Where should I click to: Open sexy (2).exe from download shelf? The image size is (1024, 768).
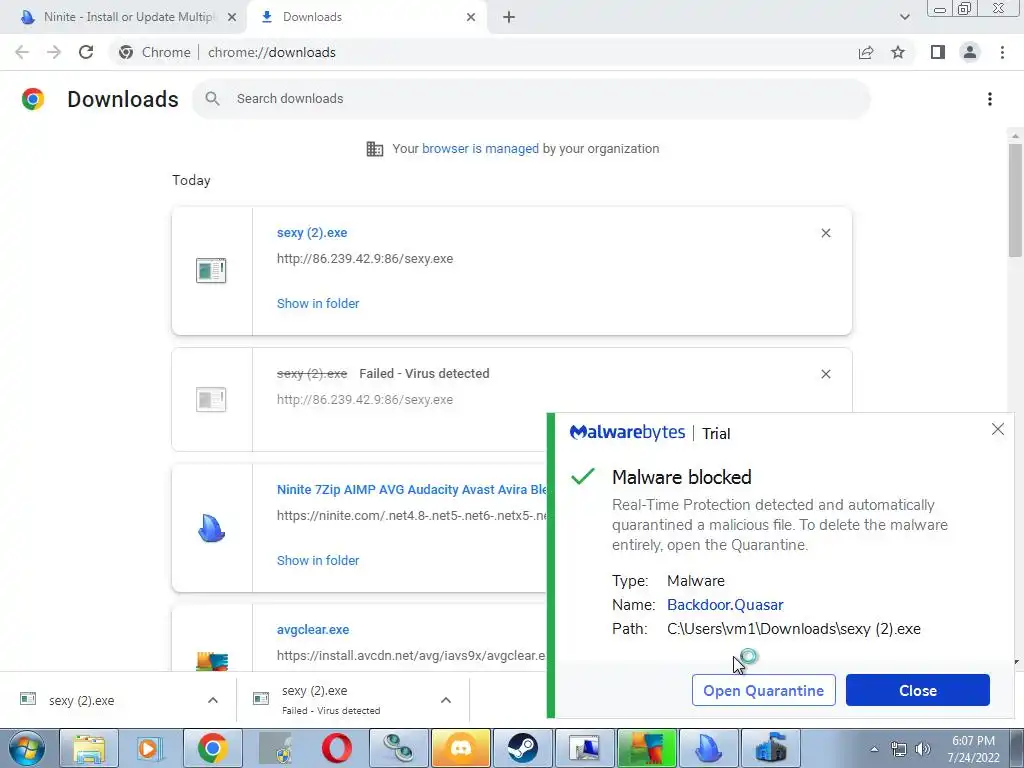(82, 700)
